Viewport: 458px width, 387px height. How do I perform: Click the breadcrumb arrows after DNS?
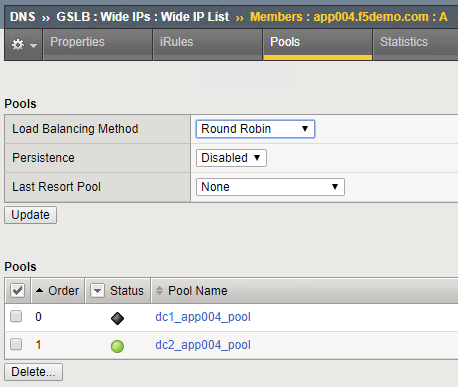[x=46, y=18]
